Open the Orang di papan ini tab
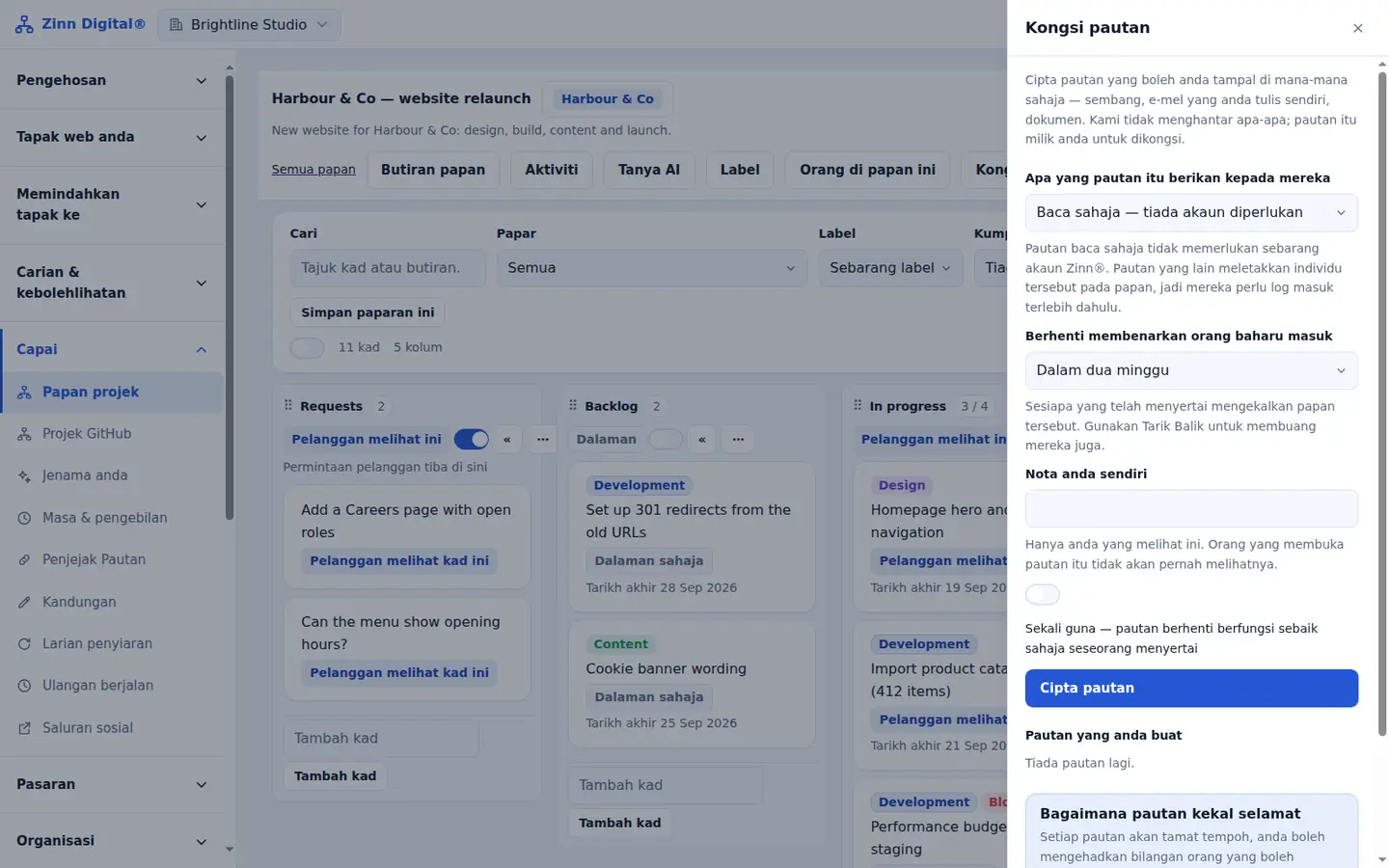Image resolution: width=1389 pixels, height=868 pixels. click(867, 170)
